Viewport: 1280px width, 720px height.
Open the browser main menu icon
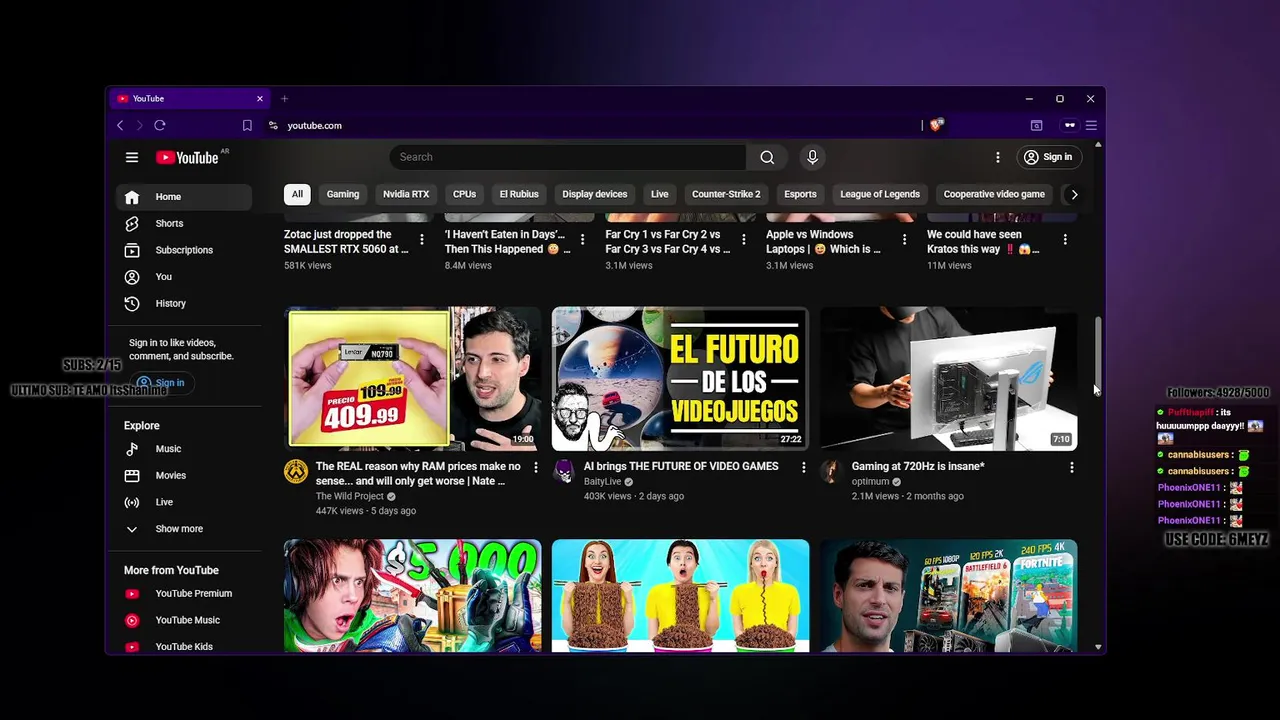click(x=1091, y=125)
